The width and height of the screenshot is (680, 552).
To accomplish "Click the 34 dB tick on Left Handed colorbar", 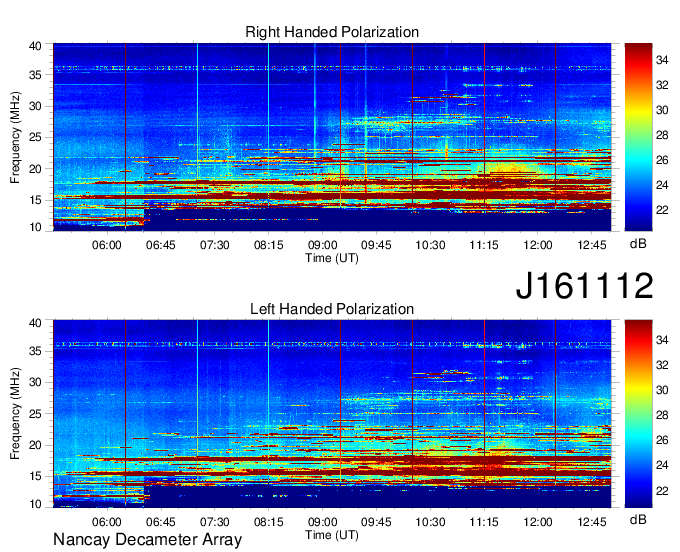I will 662,340.
